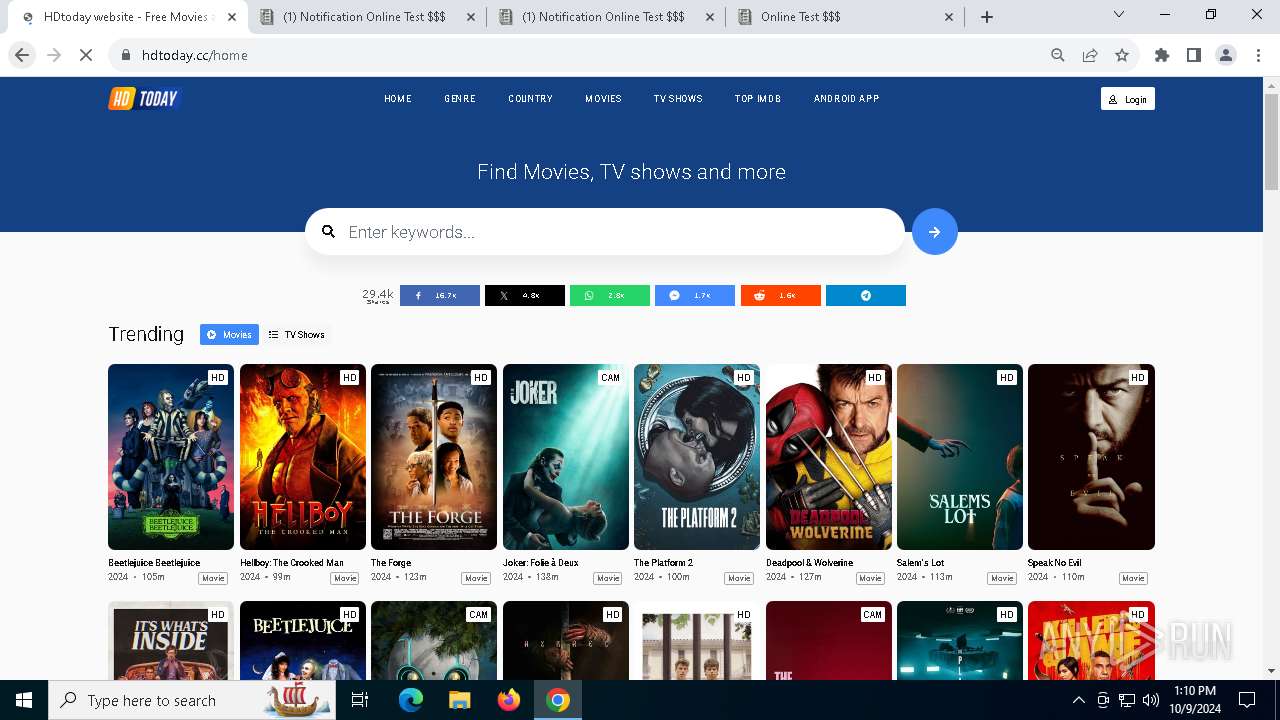
Task: Close the HDtoday website tab
Action: (x=232, y=17)
